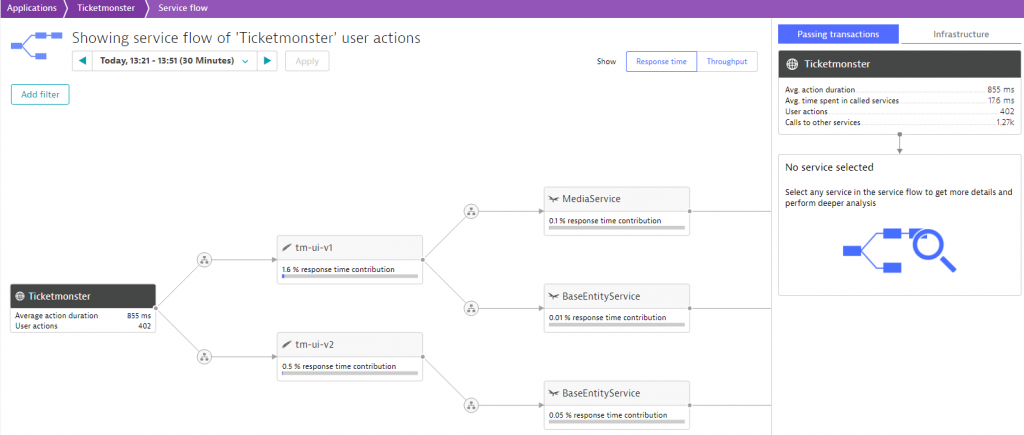
Task: Click the globe icon in Ticketmonster panel header
Action: (792, 64)
